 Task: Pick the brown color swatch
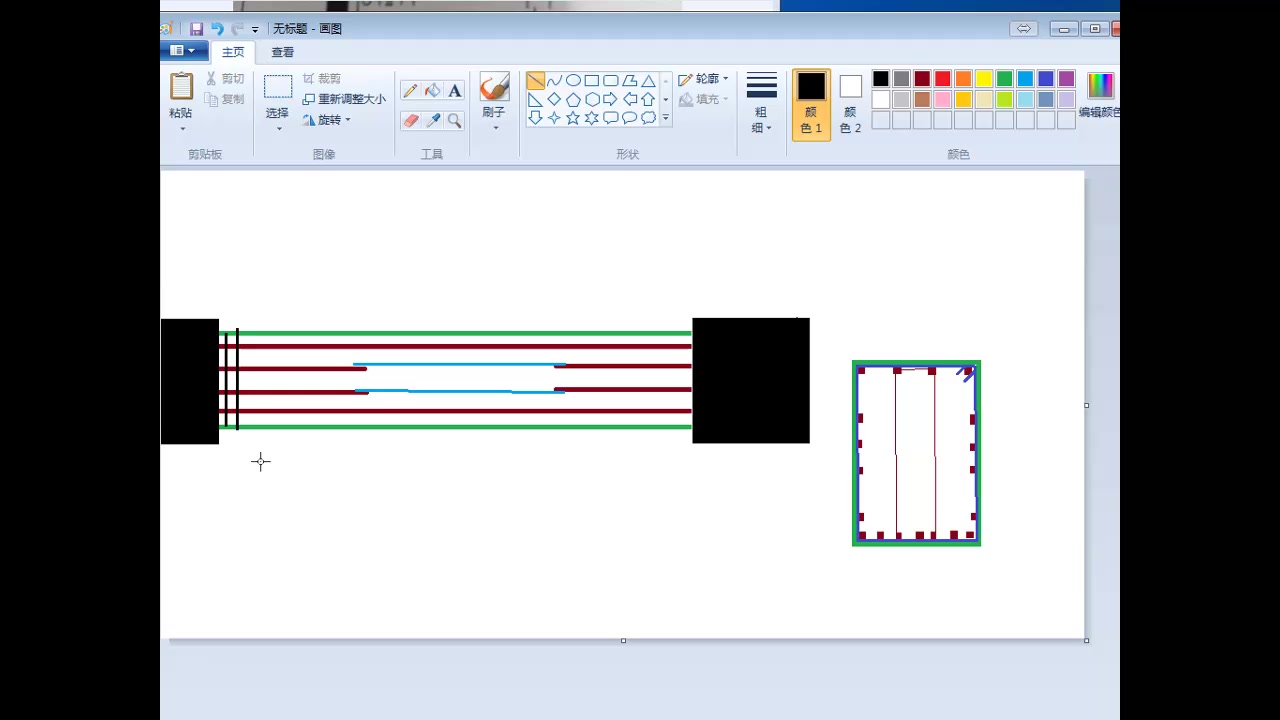pyautogui.click(x=922, y=100)
